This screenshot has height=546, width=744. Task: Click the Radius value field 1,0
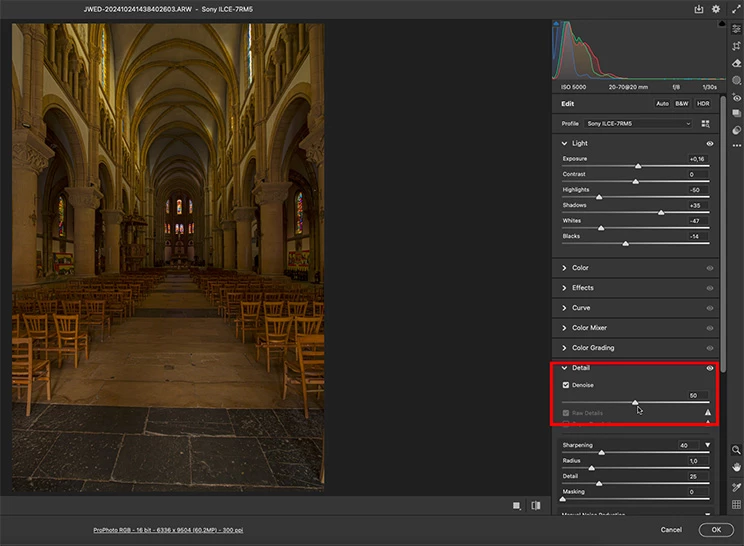(x=698, y=461)
